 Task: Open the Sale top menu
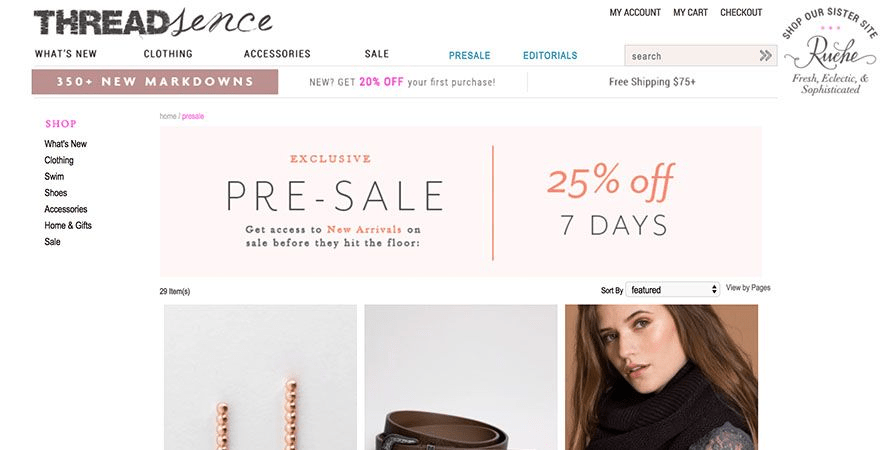coord(377,54)
